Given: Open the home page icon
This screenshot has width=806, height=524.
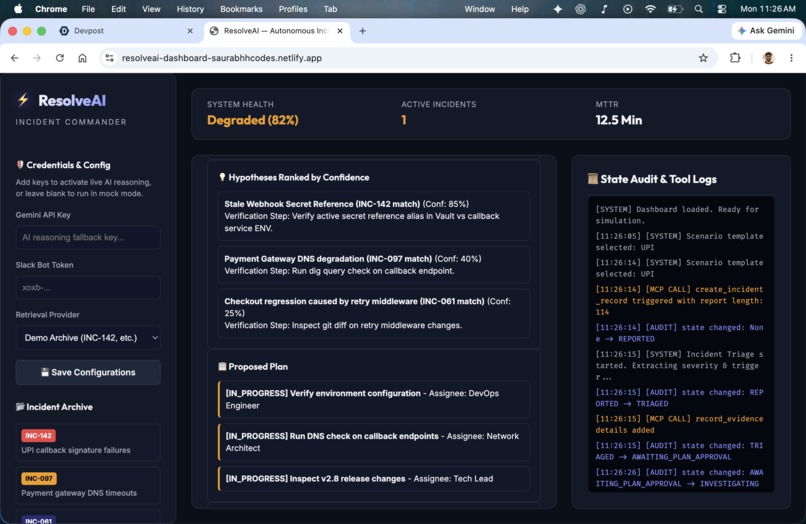Looking at the screenshot, I should coord(82,58).
